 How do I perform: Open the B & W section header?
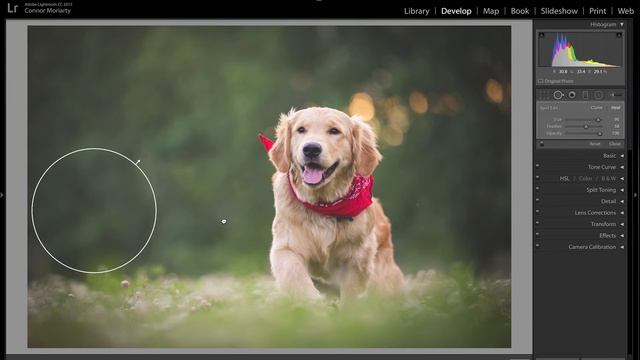coord(609,179)
